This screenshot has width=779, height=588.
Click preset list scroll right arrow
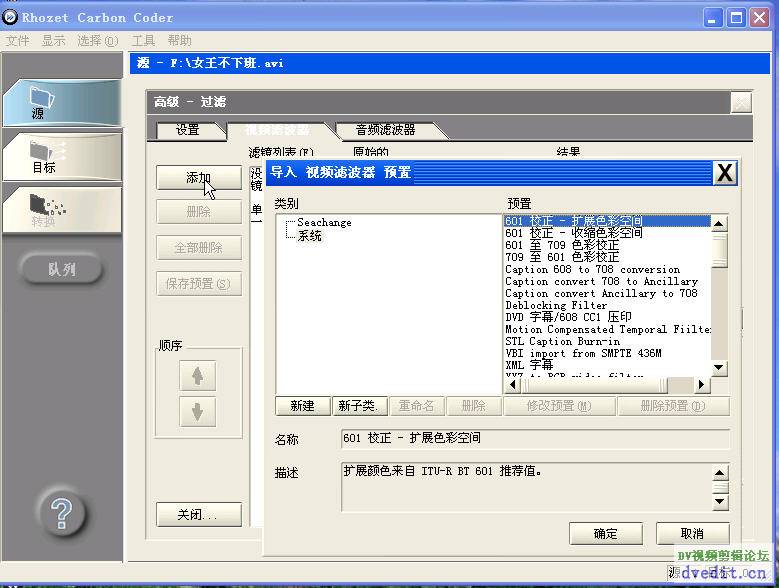(701, 384)
